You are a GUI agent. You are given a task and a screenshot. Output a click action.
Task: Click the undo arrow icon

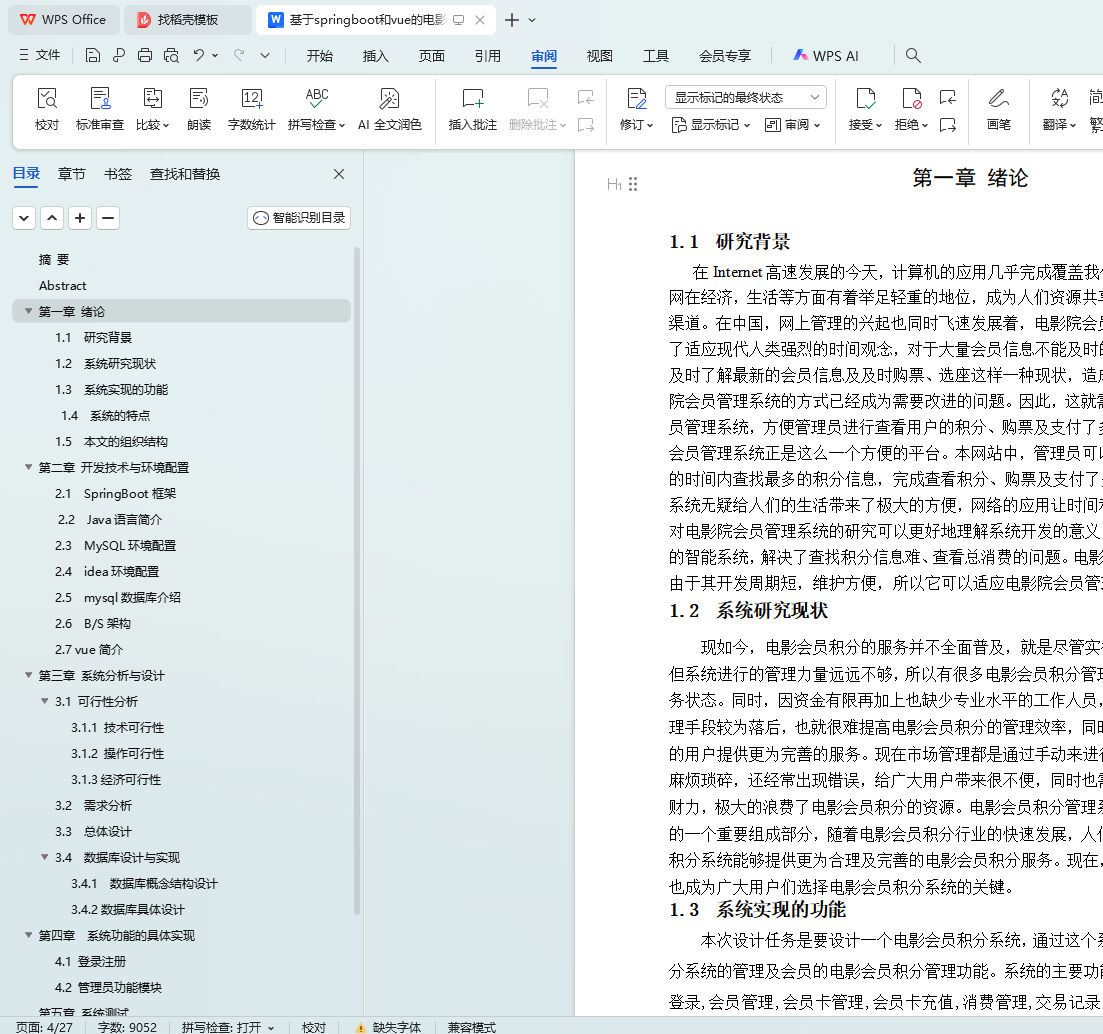pyautogui.click(x=199, y=55)
